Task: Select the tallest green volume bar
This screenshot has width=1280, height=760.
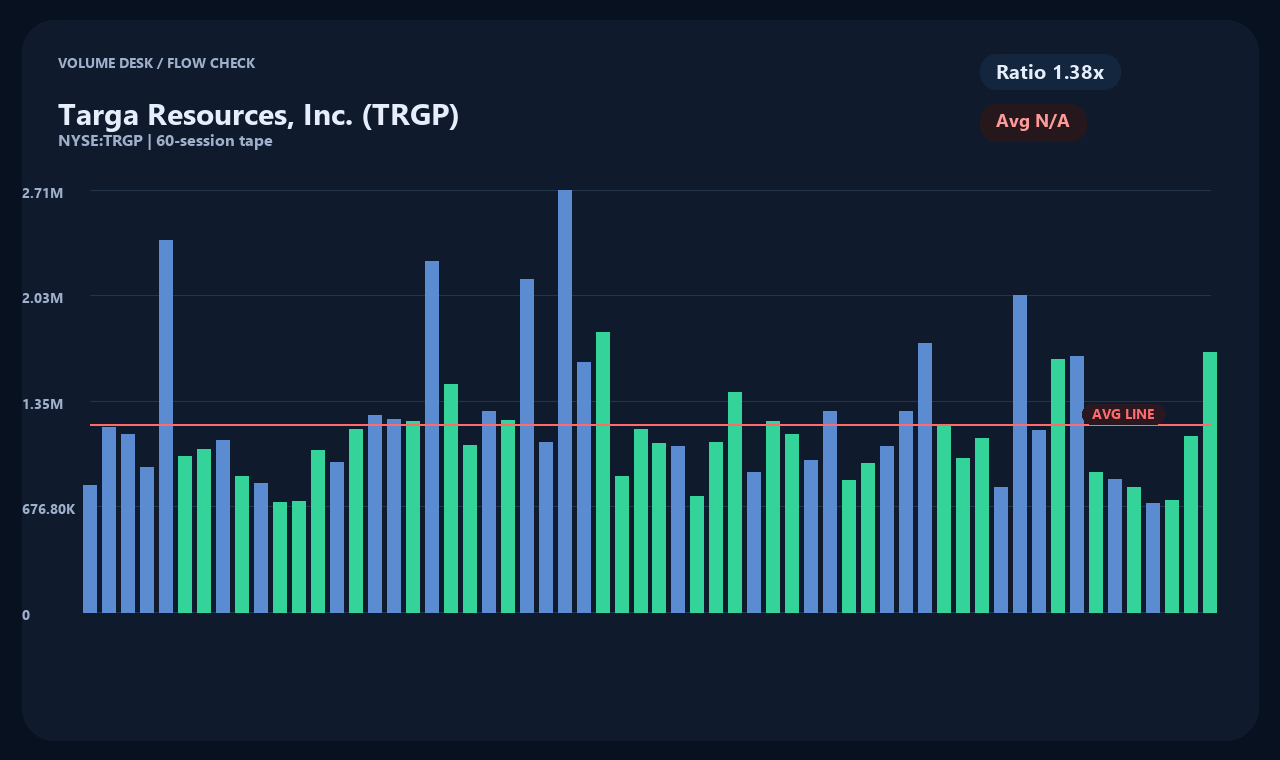Action: pos(603,472)
